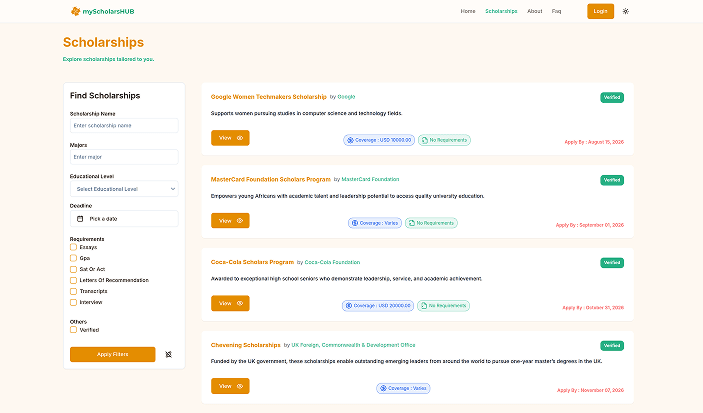Click the calendar icon in Deadline field
This screenshot has height=413, width=703.
pos(80,218)
